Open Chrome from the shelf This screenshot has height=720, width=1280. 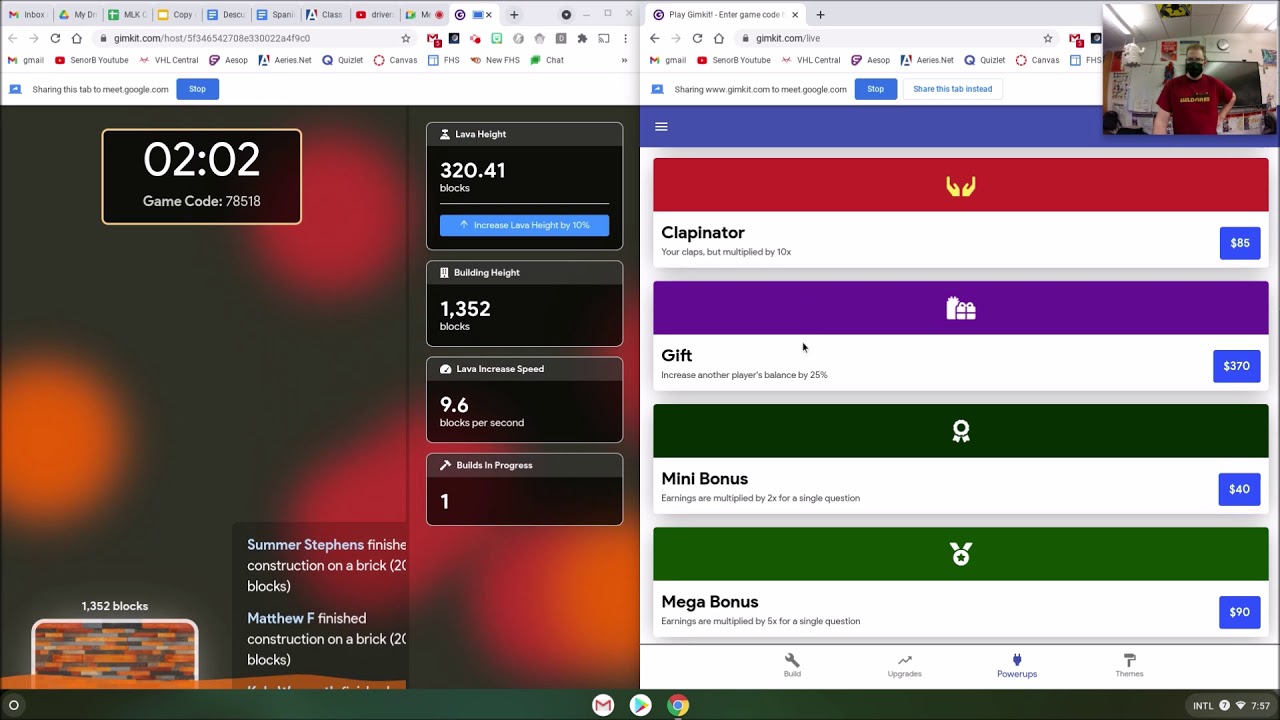coord(678,705)
